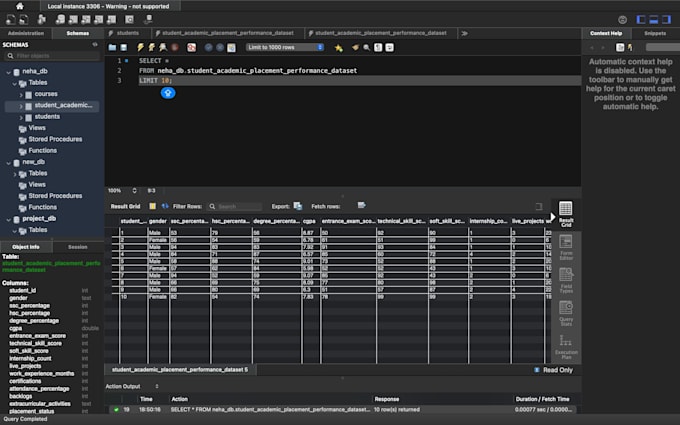
Task: Create a new table icon
Action: click(73, 20)
